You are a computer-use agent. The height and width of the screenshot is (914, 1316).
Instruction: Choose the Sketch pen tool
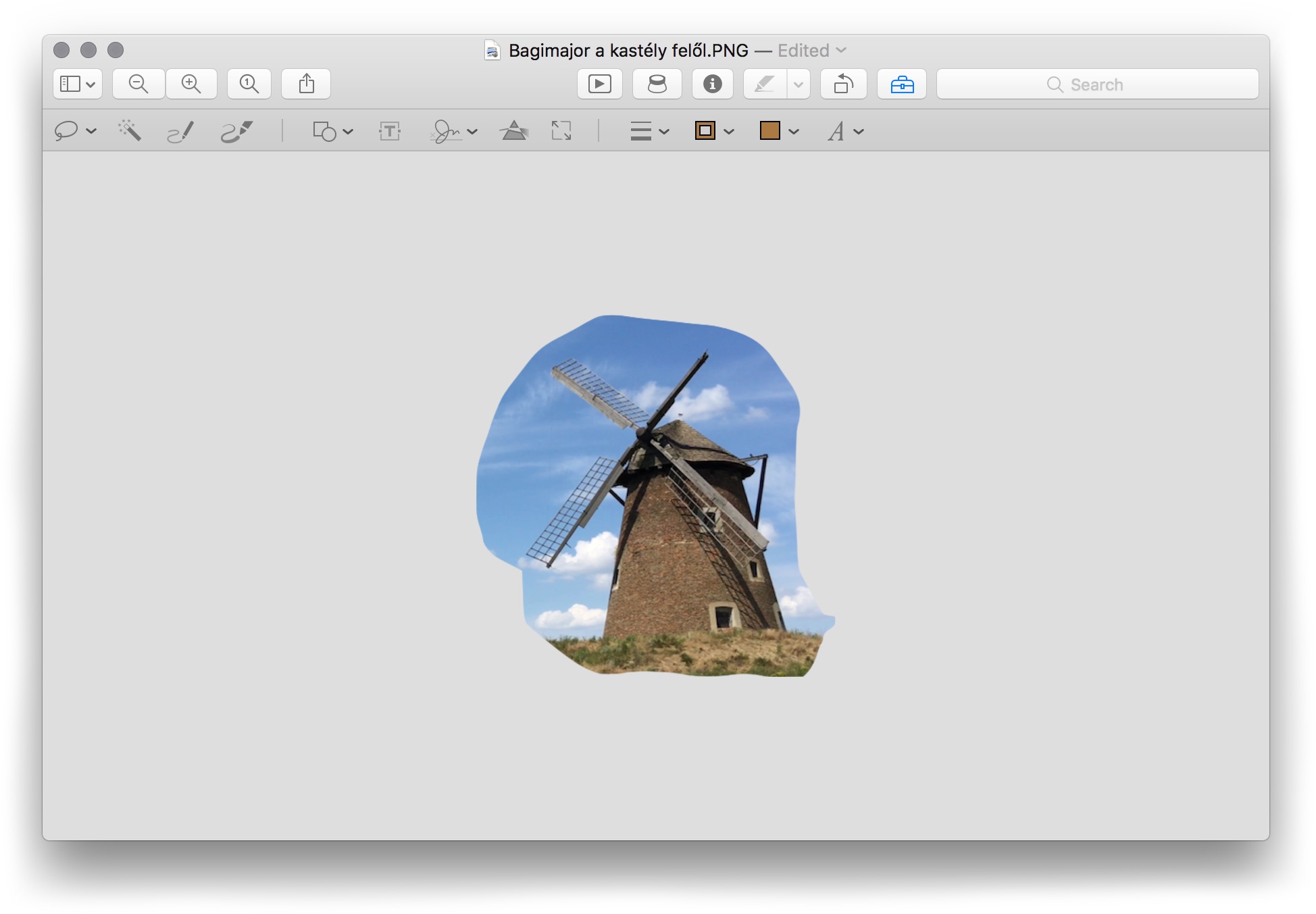[x=180, y=131]
